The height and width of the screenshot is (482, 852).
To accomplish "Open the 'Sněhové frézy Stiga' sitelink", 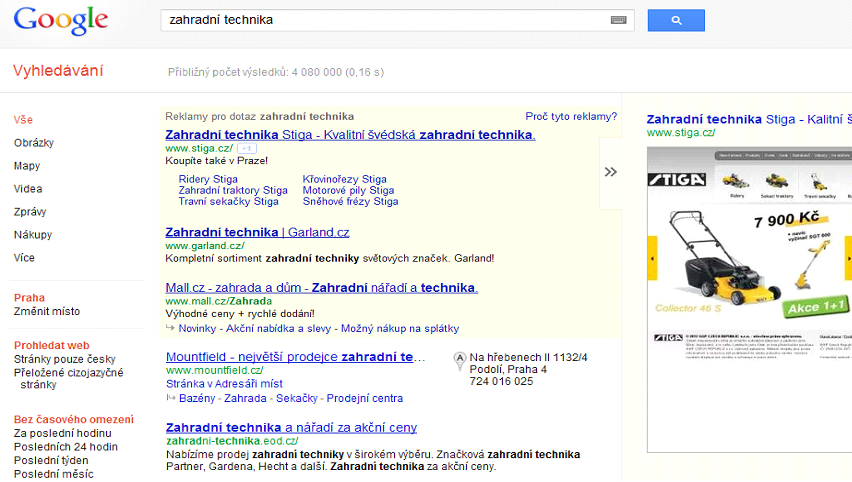I will pyautogui.click(x=350, y=201).
